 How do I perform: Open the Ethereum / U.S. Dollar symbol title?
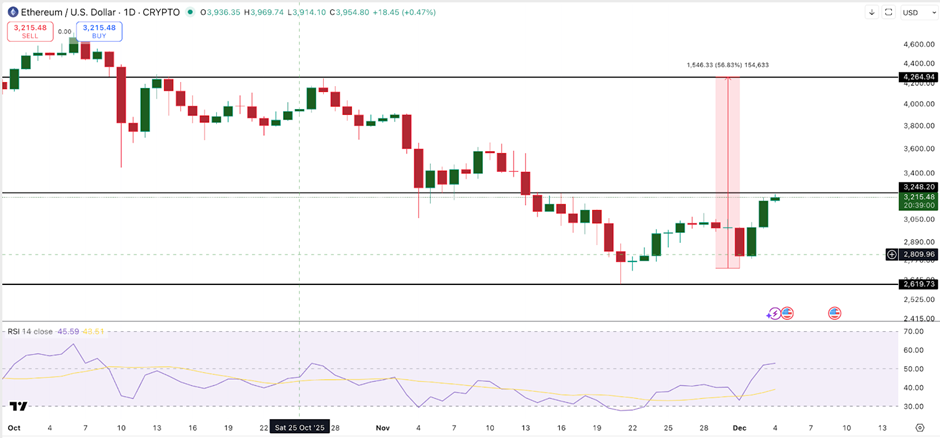click(100, 12)
